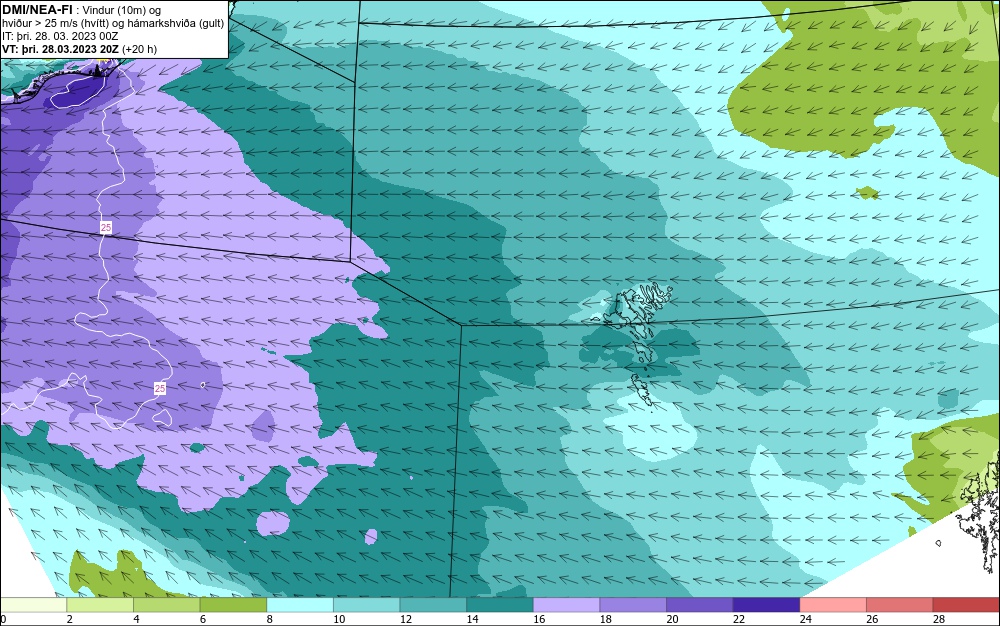This screenshot has width=1000, height=626.
Task: Click the 0–2 m/s pale yellow legend swatch
Action: (x=34, y=605)
